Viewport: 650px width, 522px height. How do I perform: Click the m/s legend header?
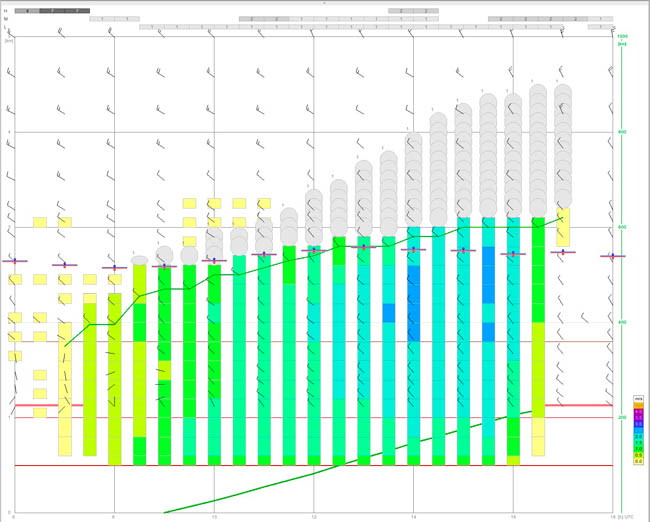coord(638,398)
